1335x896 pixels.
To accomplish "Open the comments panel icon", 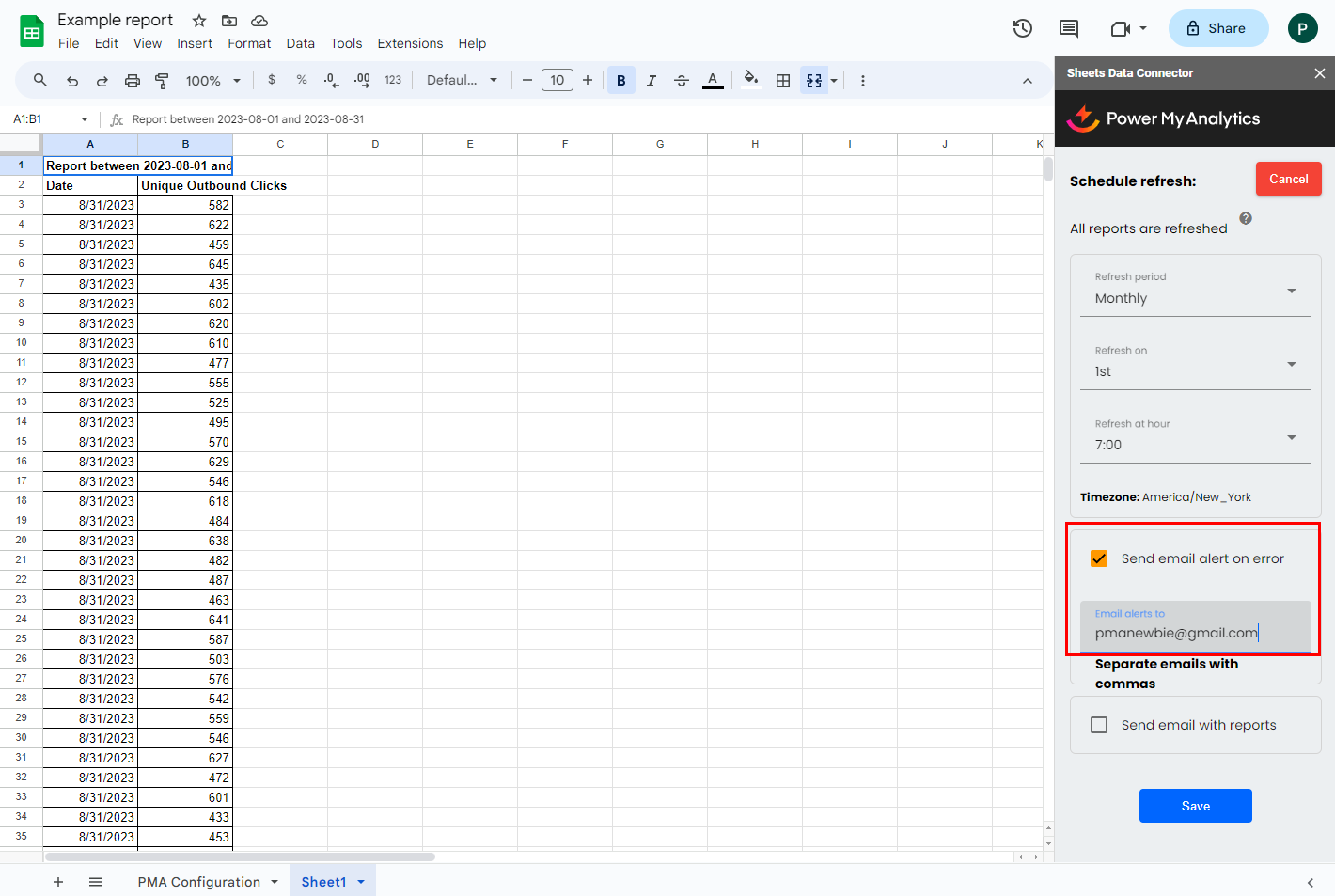I will tap(1068, 28).
